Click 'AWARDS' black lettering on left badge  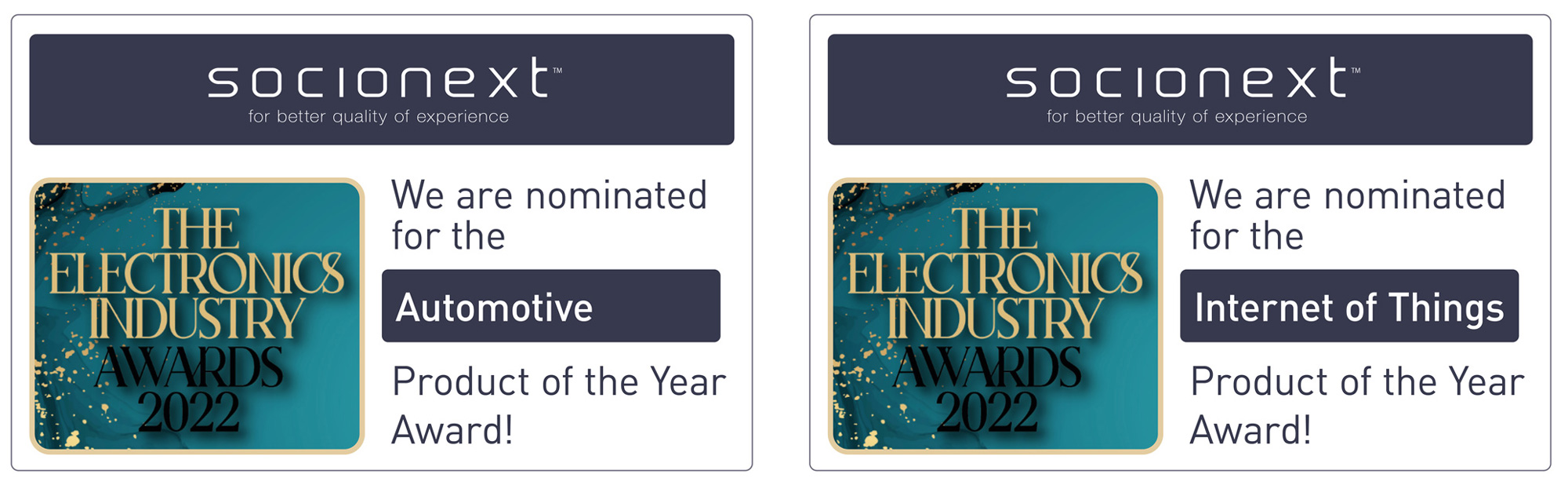(189, 367)
